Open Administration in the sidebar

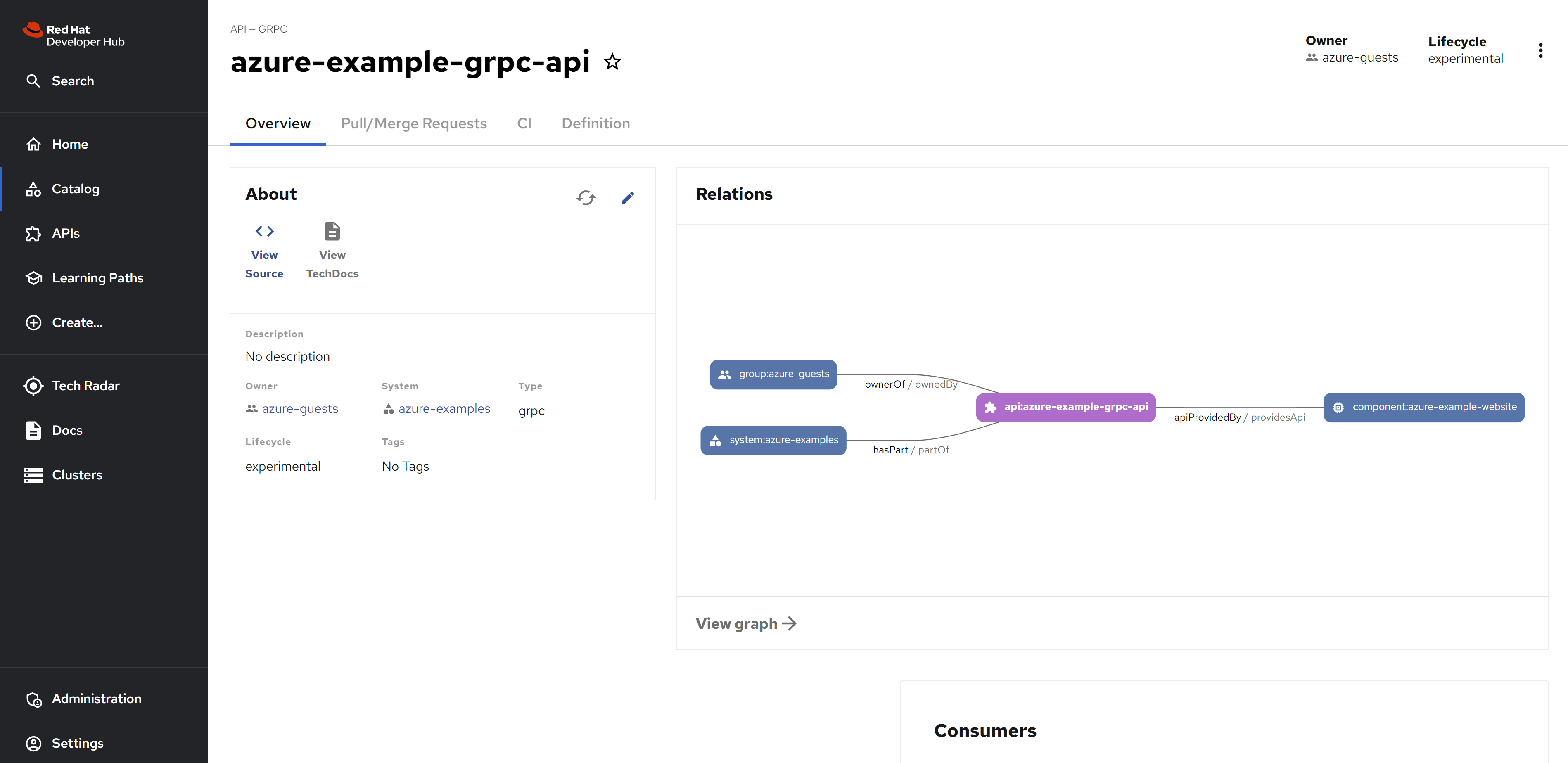[96, 699]
